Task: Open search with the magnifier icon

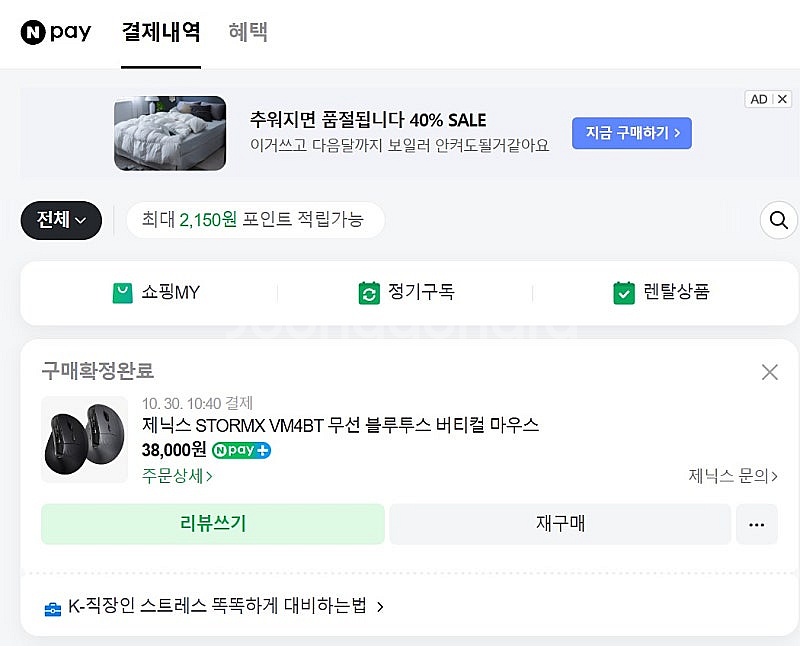Action: (778, 220)
